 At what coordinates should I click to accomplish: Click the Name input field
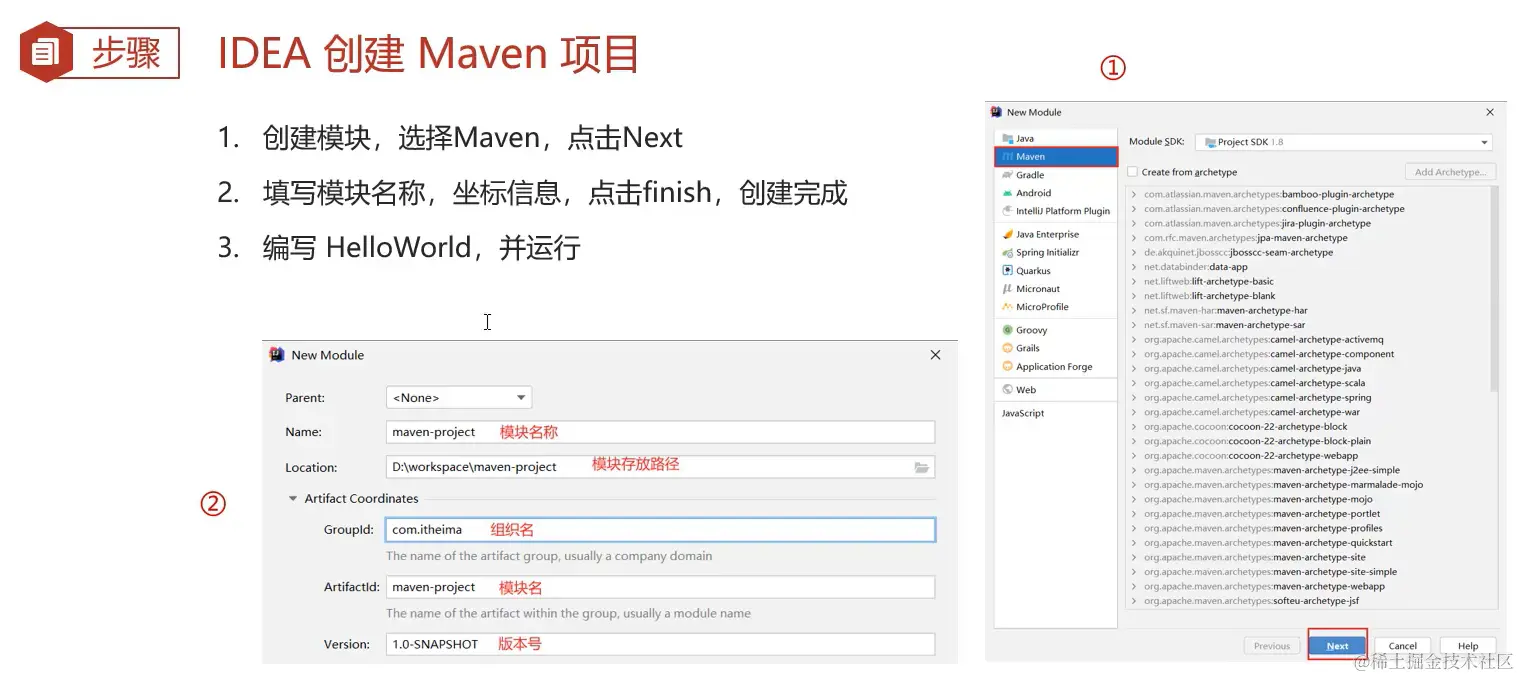(660, 432)
